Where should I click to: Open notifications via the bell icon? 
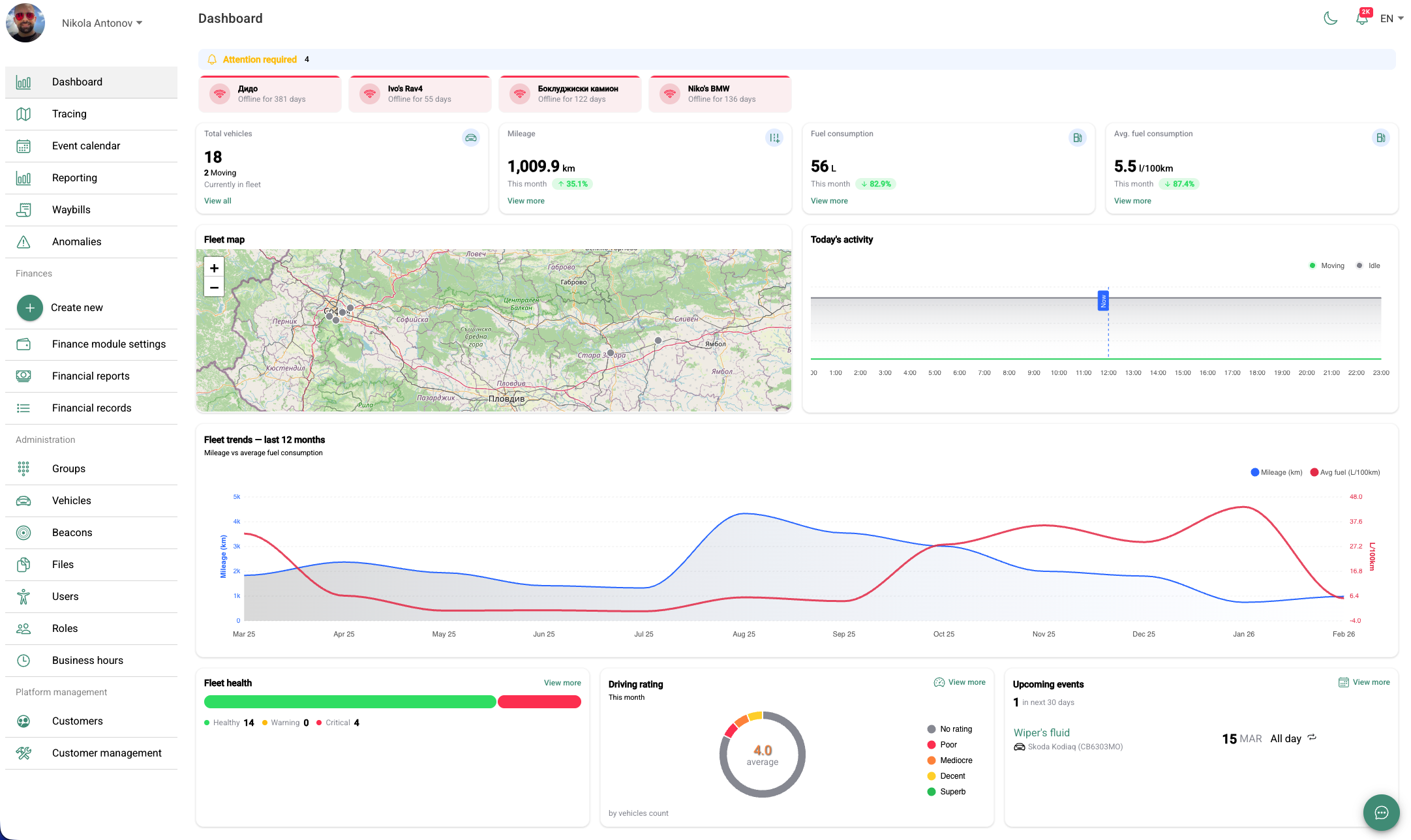[x=1362, y=18]
